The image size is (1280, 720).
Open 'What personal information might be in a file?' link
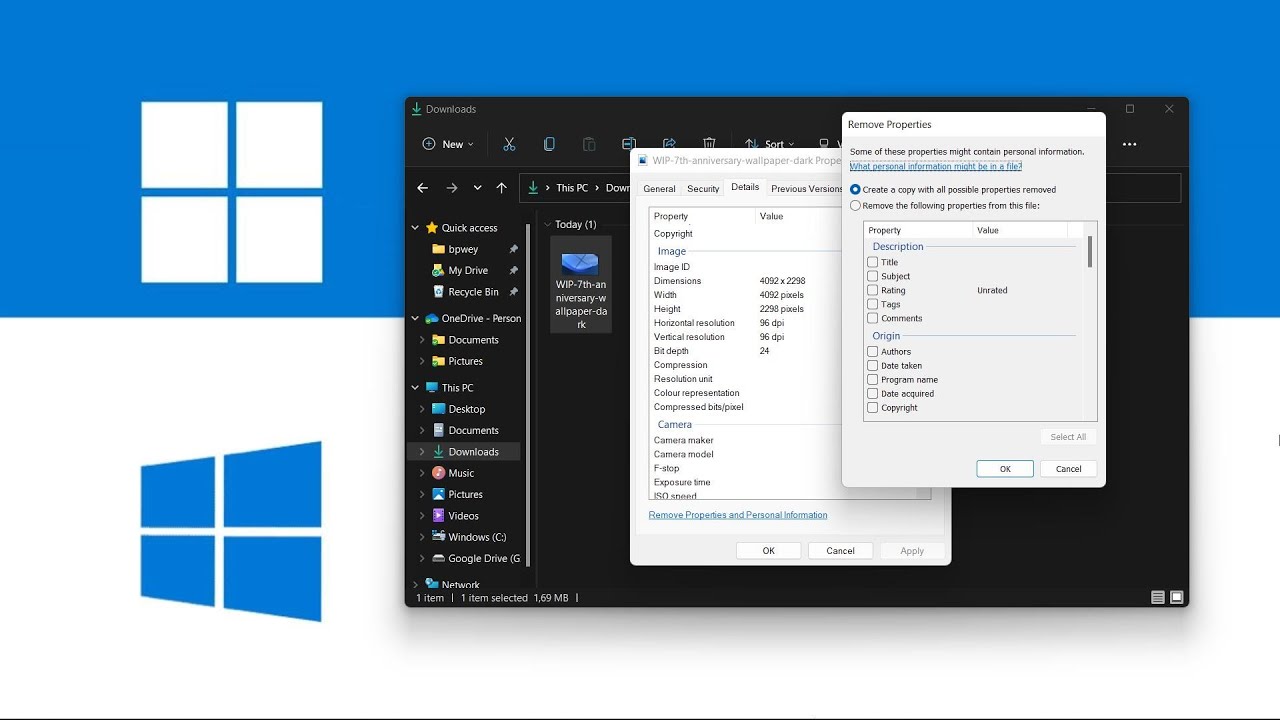936,167
